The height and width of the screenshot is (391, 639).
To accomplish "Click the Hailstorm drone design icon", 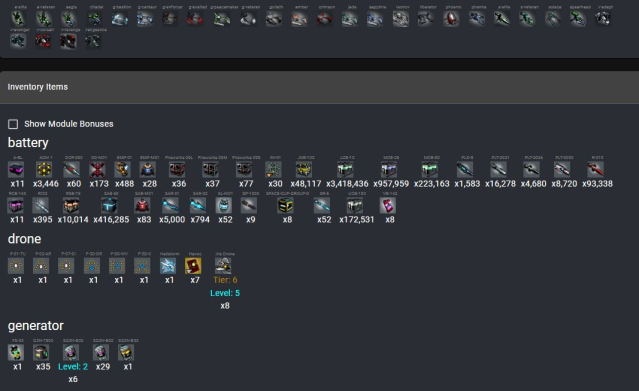I will coord(168,266).
